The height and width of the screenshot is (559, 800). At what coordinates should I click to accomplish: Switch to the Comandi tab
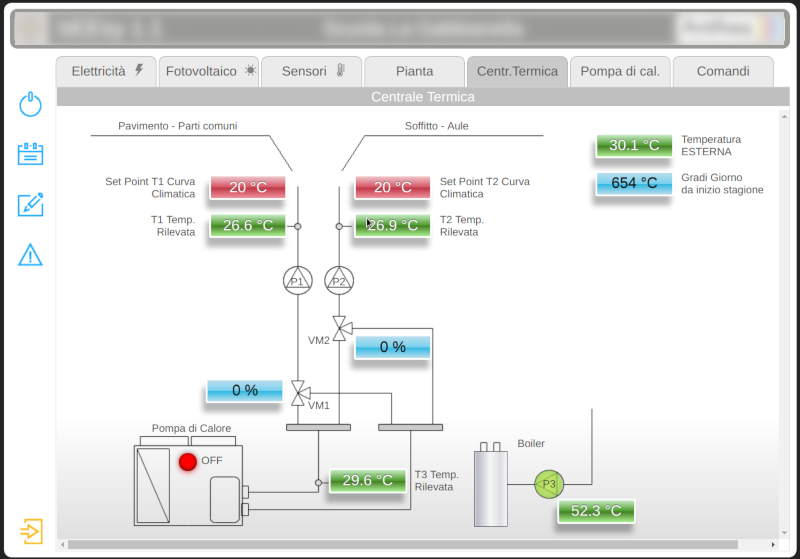(723, 71)
